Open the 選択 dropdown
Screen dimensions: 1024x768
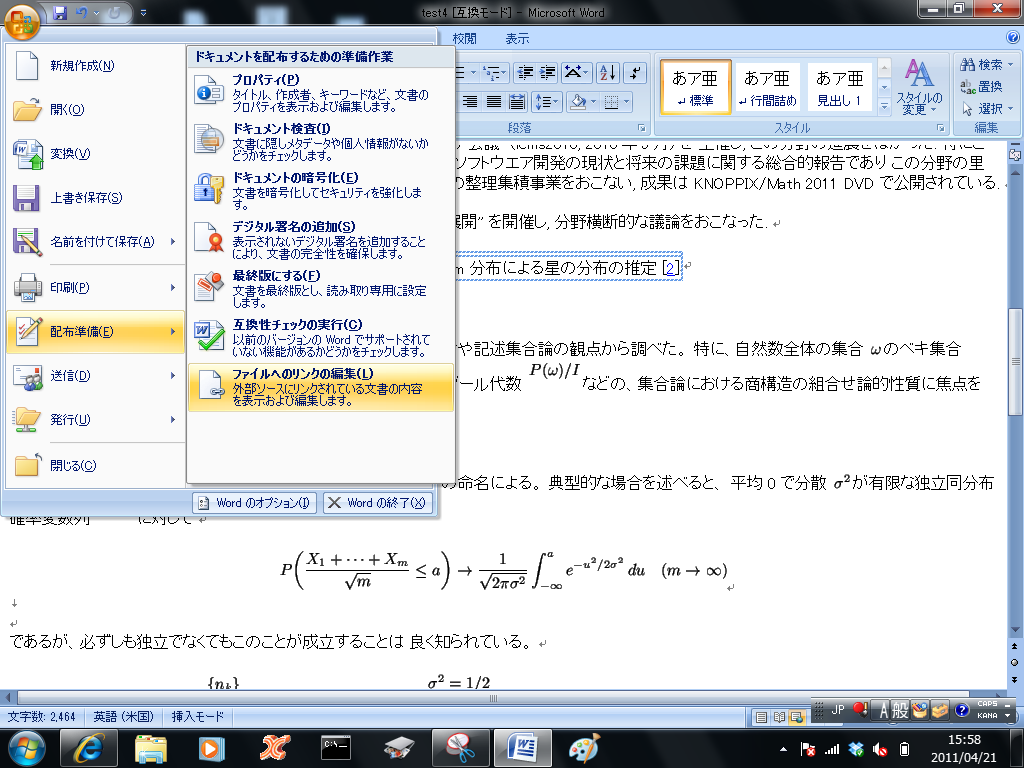click(986, 108)
